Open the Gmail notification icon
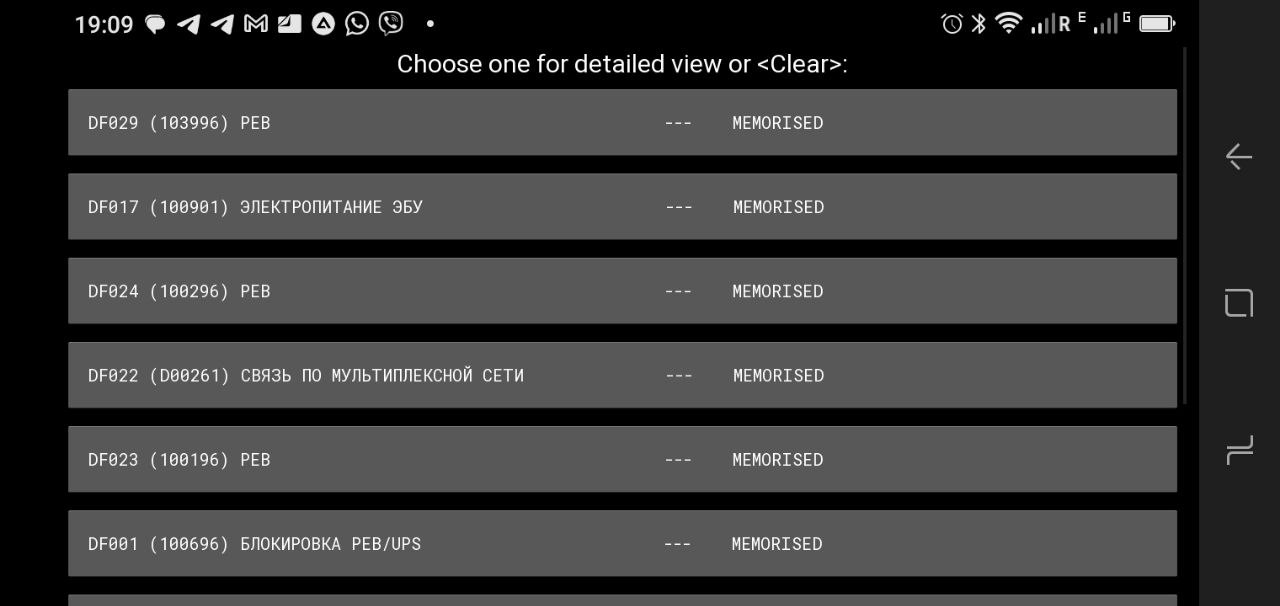 pyautogui.click(x=256, y=24)
